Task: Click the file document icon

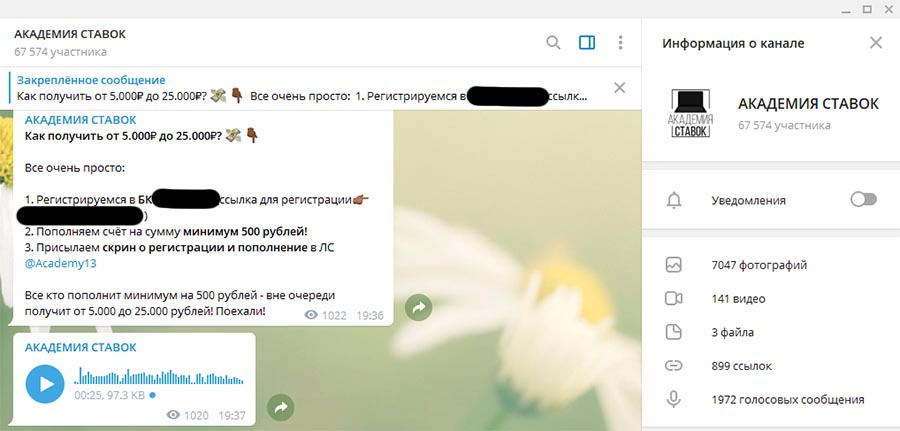Action: (673, 332)
